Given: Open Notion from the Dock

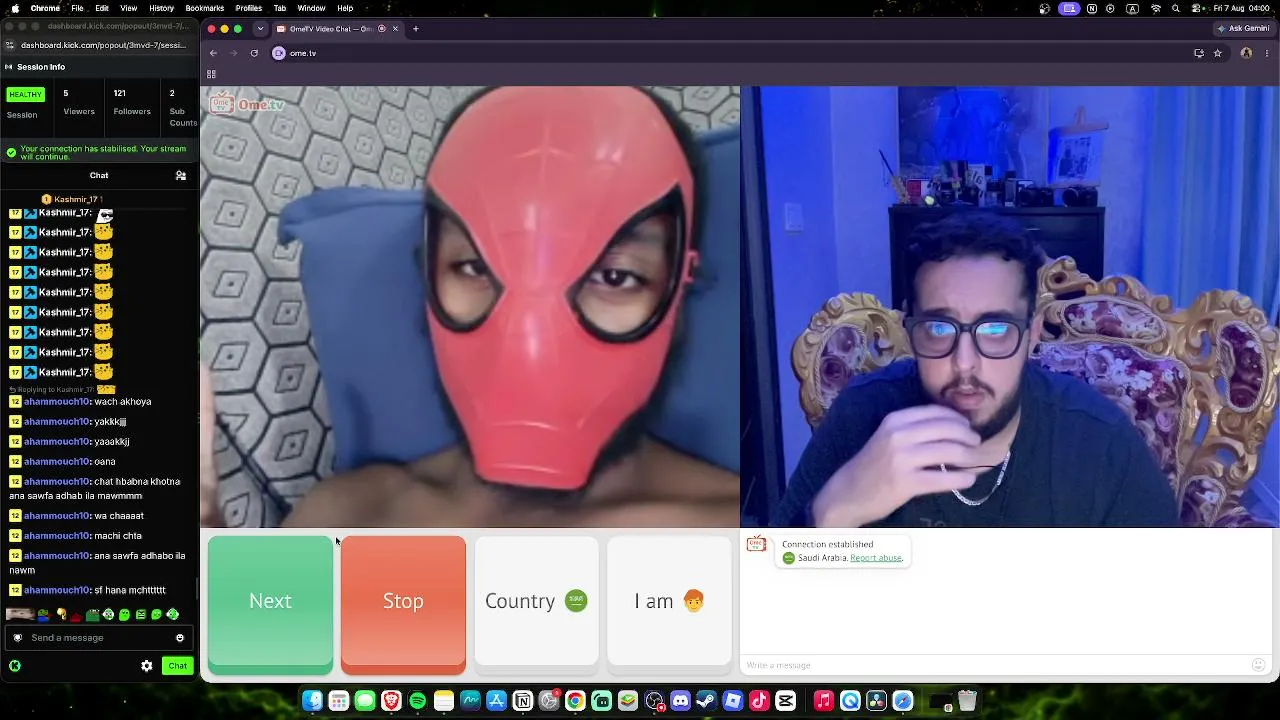Looking at the screenshot, I should click(522, 701).
